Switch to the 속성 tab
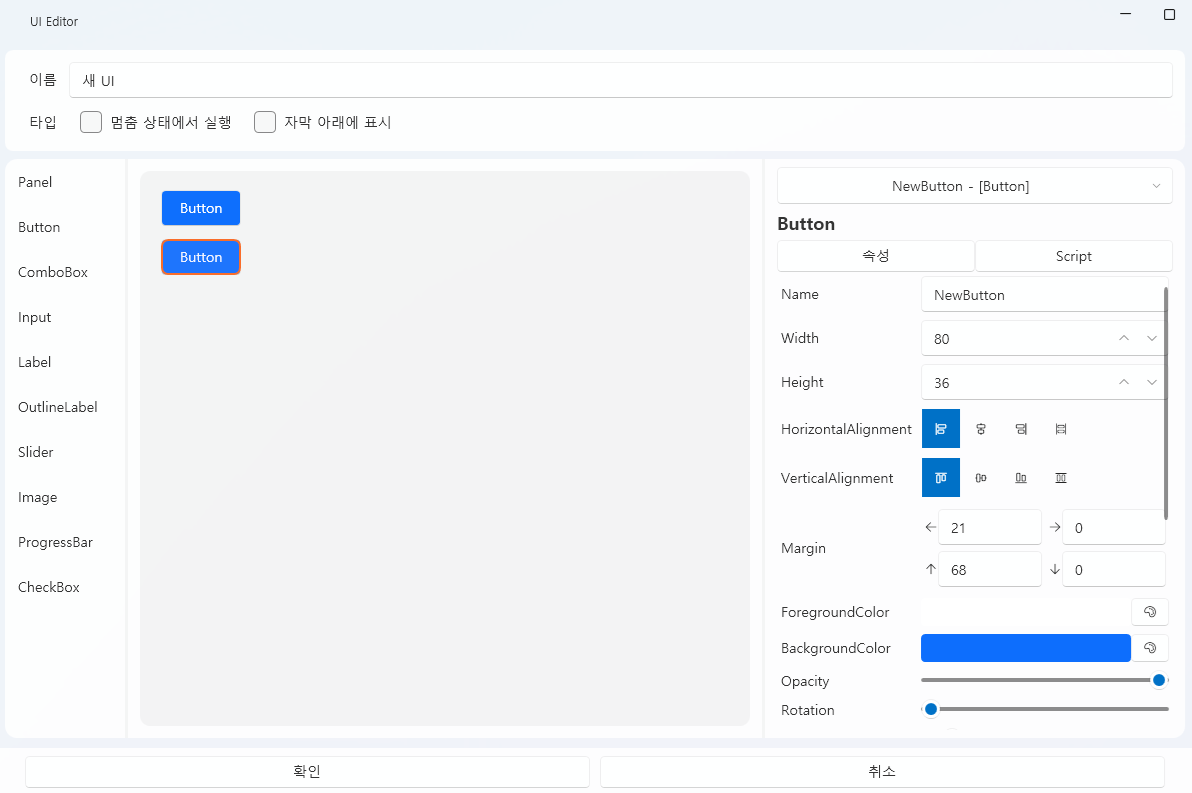1192x793 pixels. coord(874,256)
